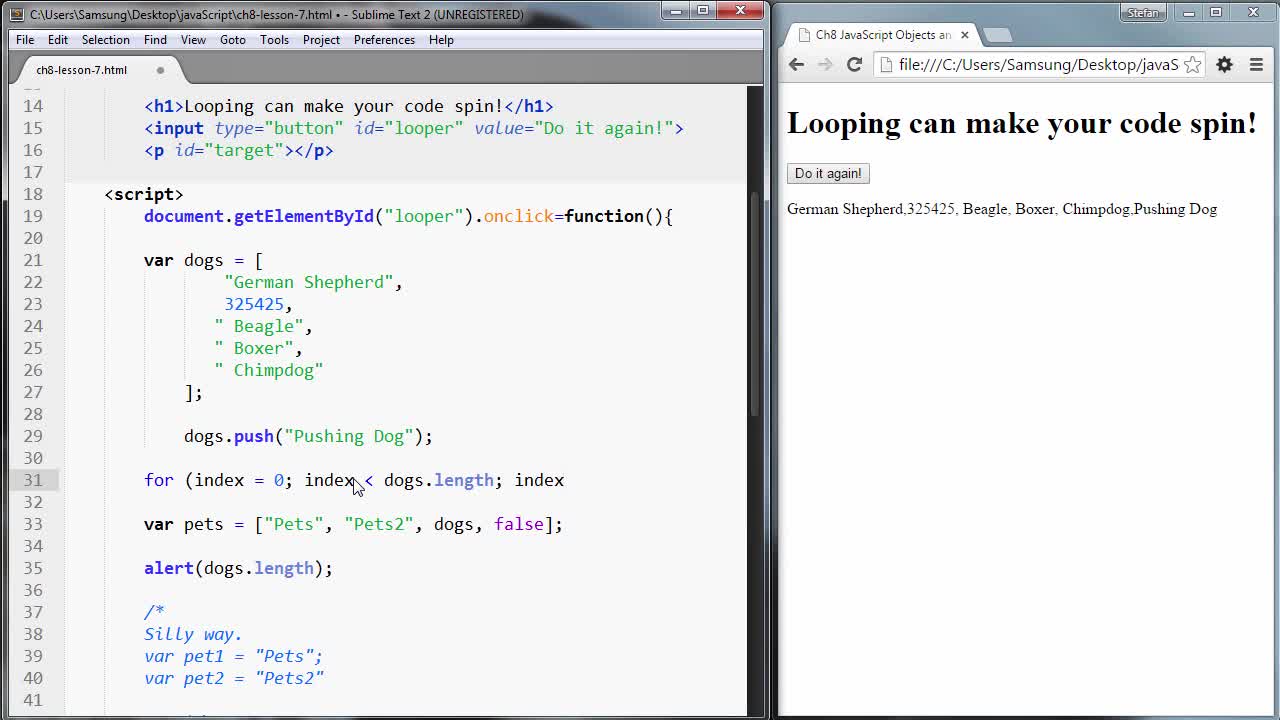The width and height of the screenshot is (1280, 720).
Task: Click the false keyword on line 33
Action: click(x=518, y=524)
